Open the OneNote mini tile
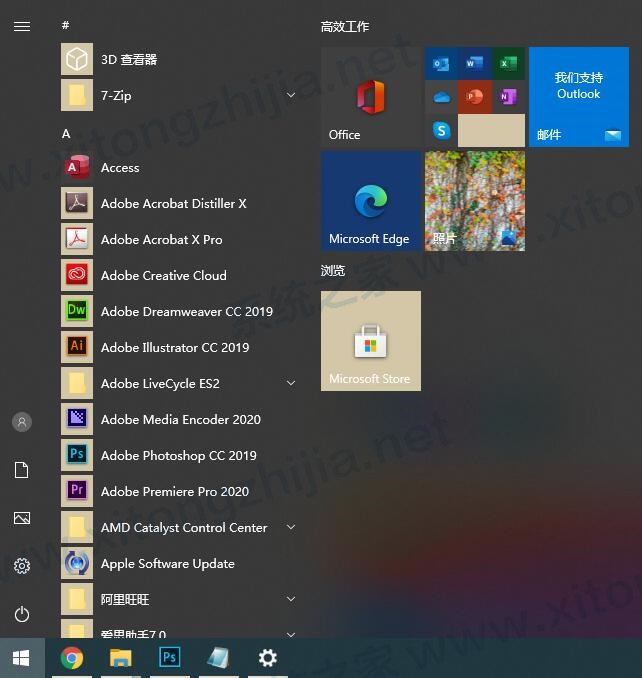Image resolution: width=642 pixels, height=678 pixels. pos(508,97)
